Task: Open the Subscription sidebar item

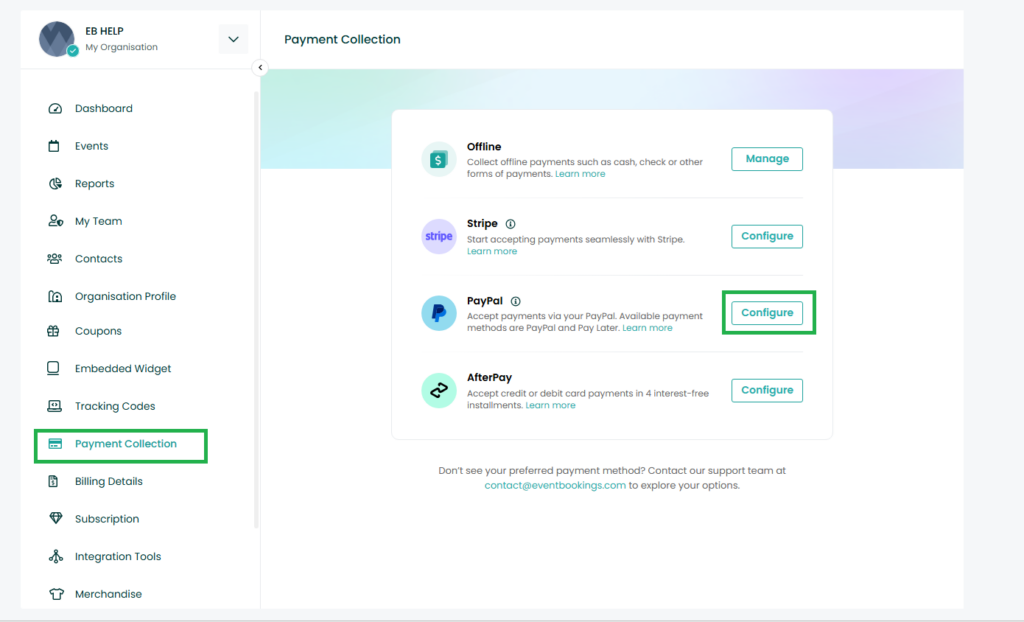Action: 106,519
